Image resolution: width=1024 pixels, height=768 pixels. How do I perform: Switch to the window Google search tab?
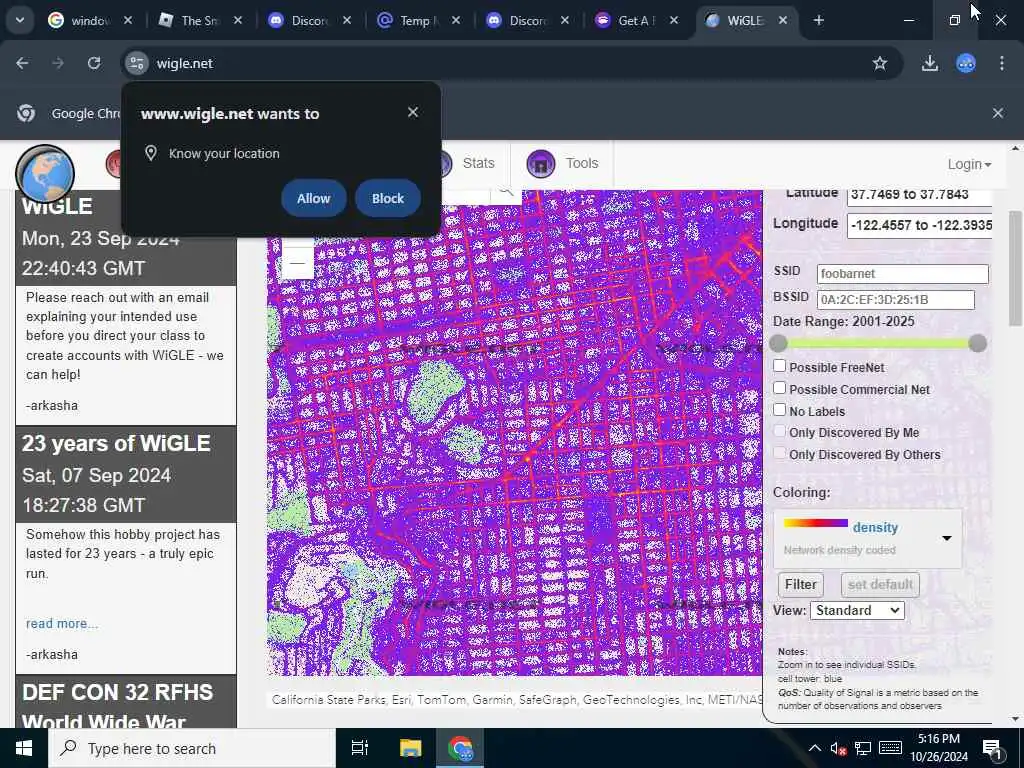(89, 20)
